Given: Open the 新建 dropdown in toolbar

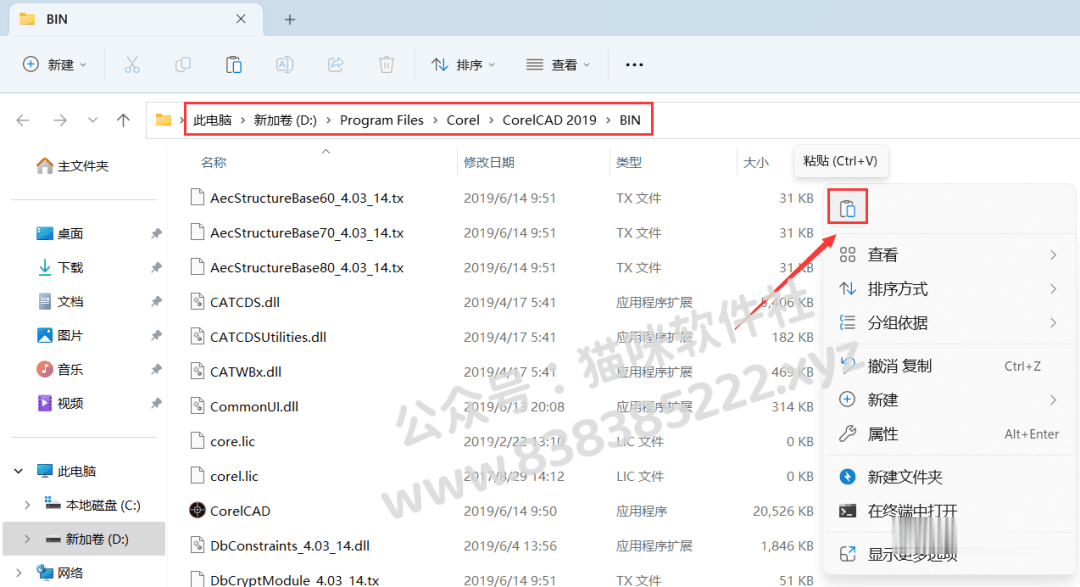Looking at the screenshot, I should click(54, 65).
